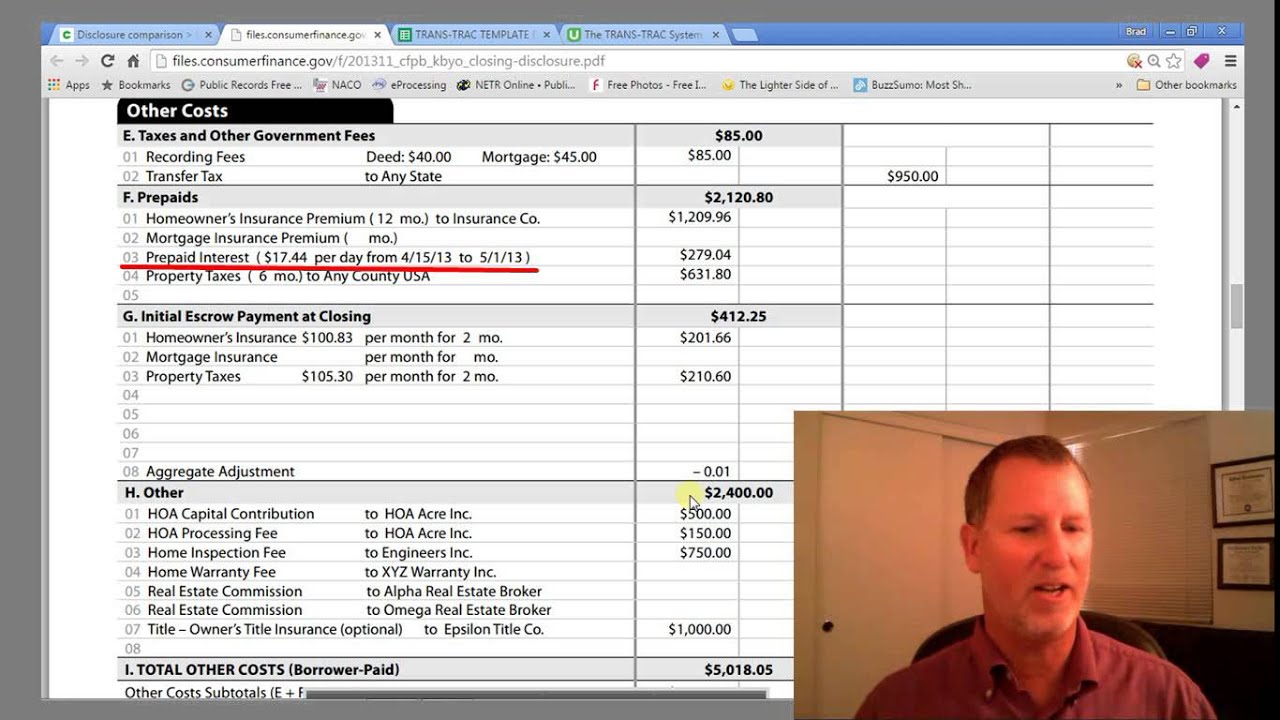Open the browser home page icon
1280x720 pixels.
(x=133, y=61)
